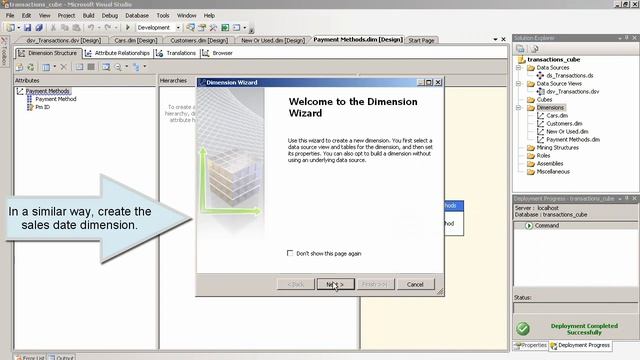Image resolution: width=640 pixels, height=360 pixels.
Task: Click the Redo arrow icon
Action: click(x=107, y=27)
